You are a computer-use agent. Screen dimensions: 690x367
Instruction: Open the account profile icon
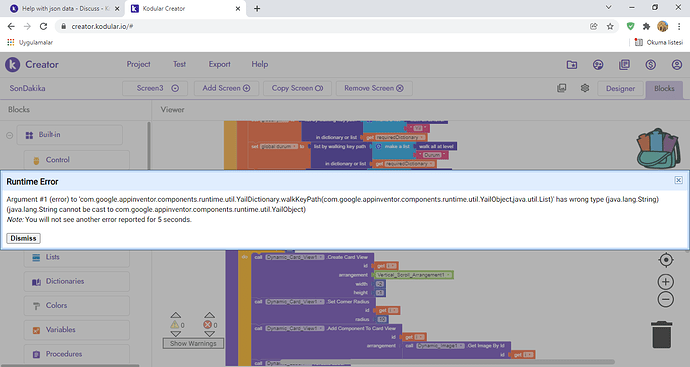[676, 65]
